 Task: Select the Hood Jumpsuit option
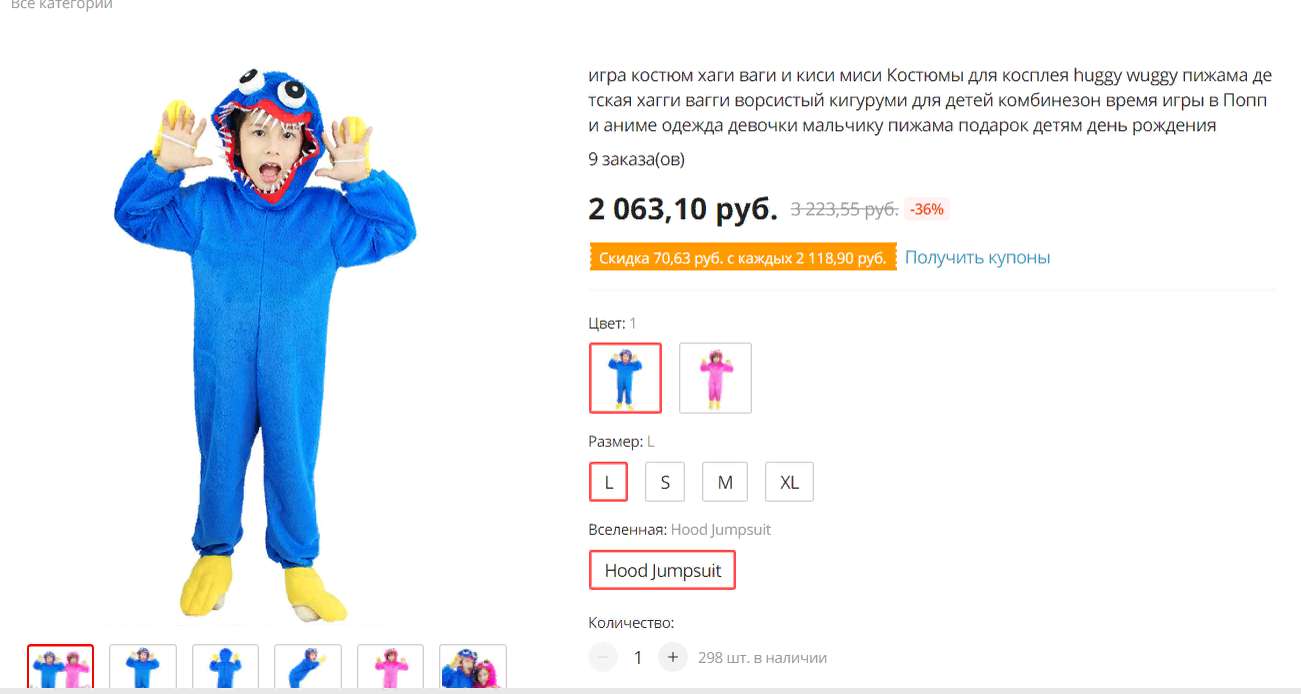tap(662, 571)
